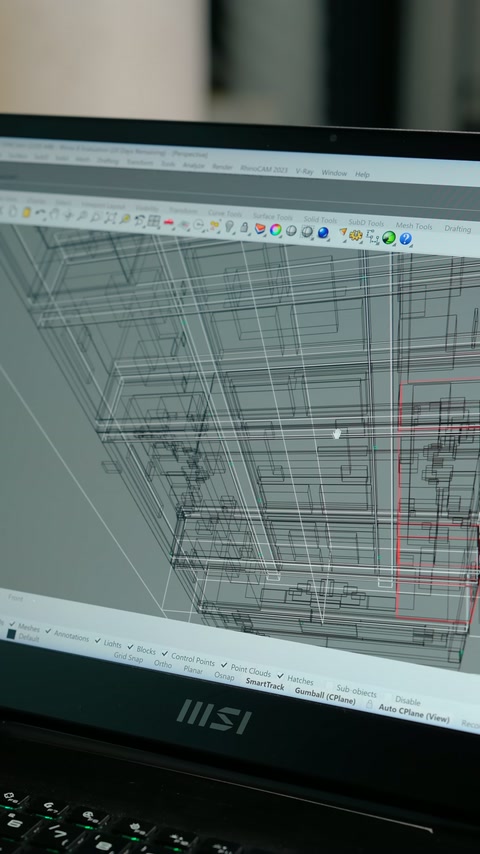
Task: Toggle Ortho mode in status bar
Action: click(x=163, y=664)
